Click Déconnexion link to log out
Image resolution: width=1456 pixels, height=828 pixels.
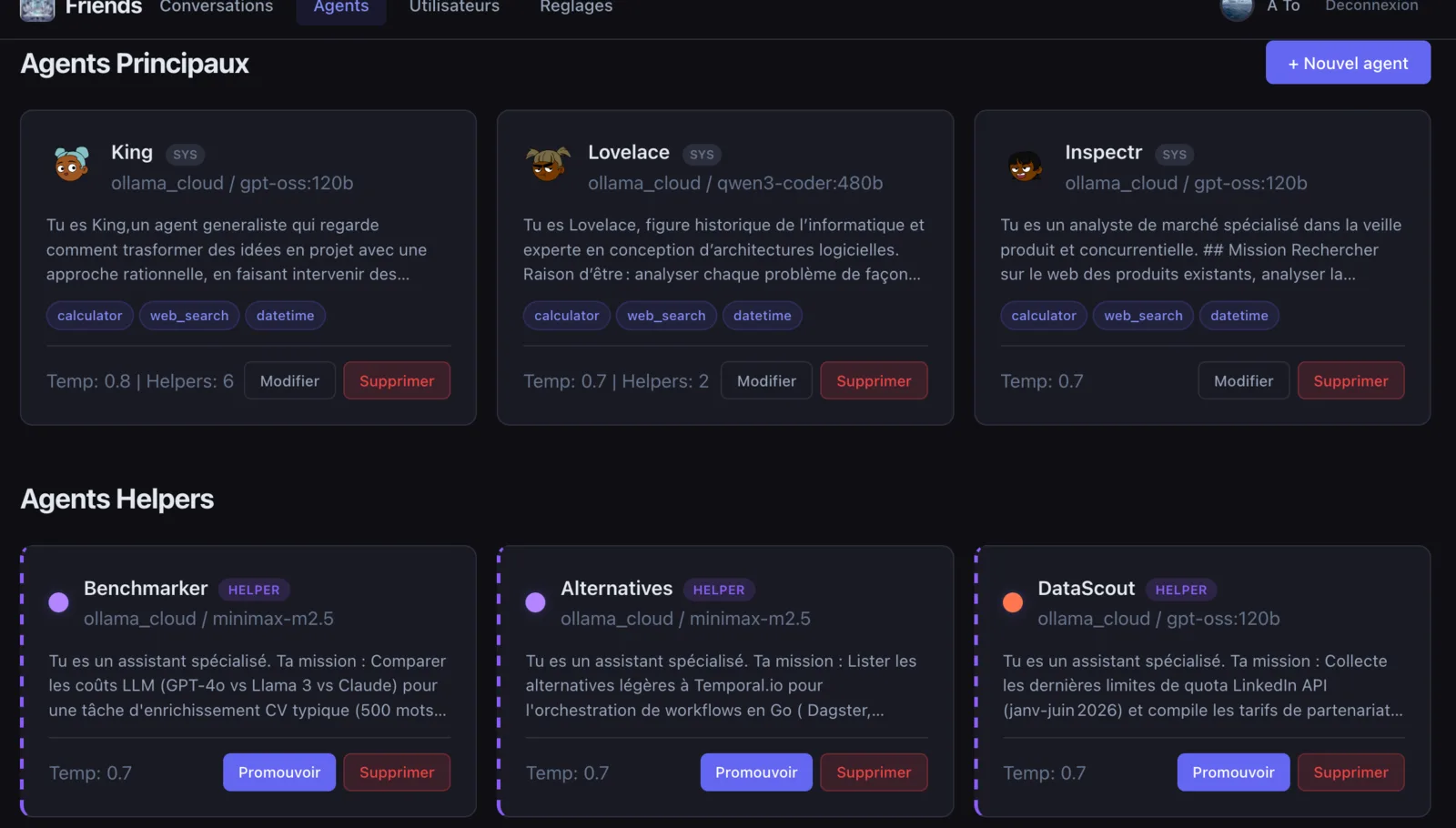(x=1371, y=6)
